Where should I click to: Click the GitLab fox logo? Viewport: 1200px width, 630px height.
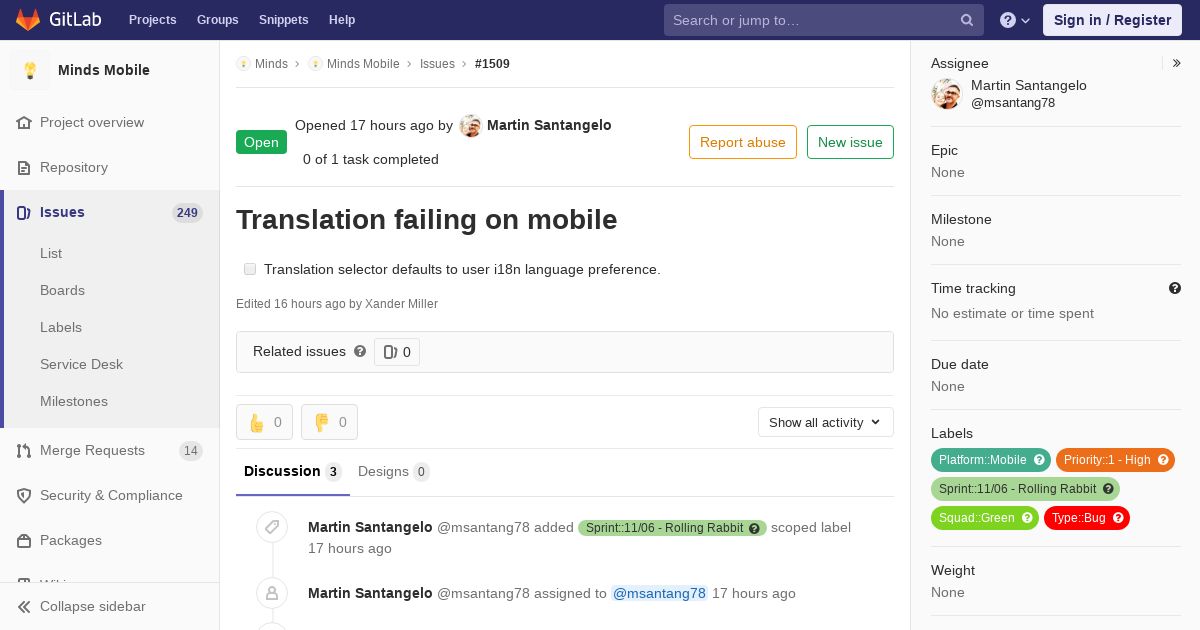pos(28,20)
